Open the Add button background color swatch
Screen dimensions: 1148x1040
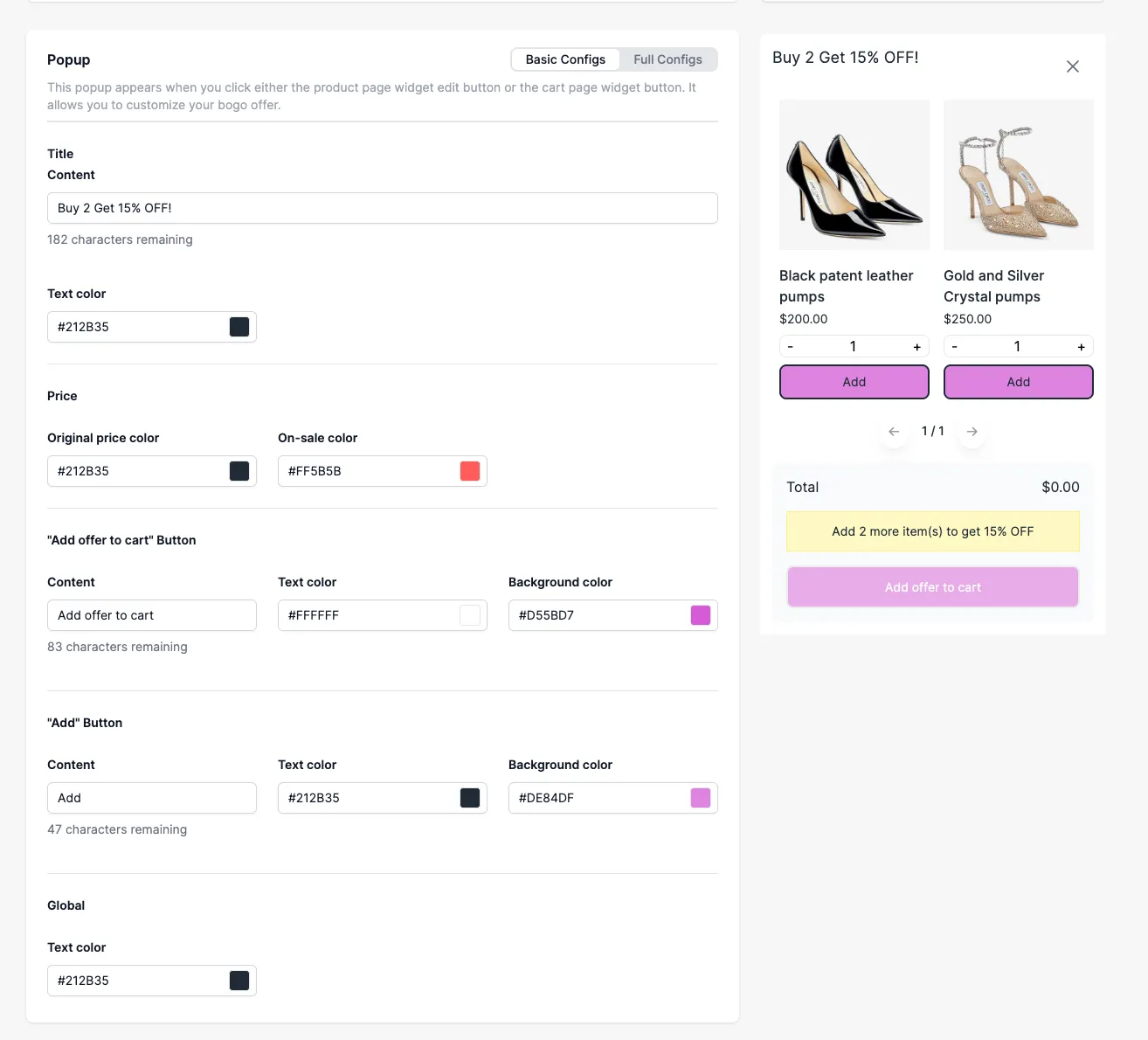[701, 798]
